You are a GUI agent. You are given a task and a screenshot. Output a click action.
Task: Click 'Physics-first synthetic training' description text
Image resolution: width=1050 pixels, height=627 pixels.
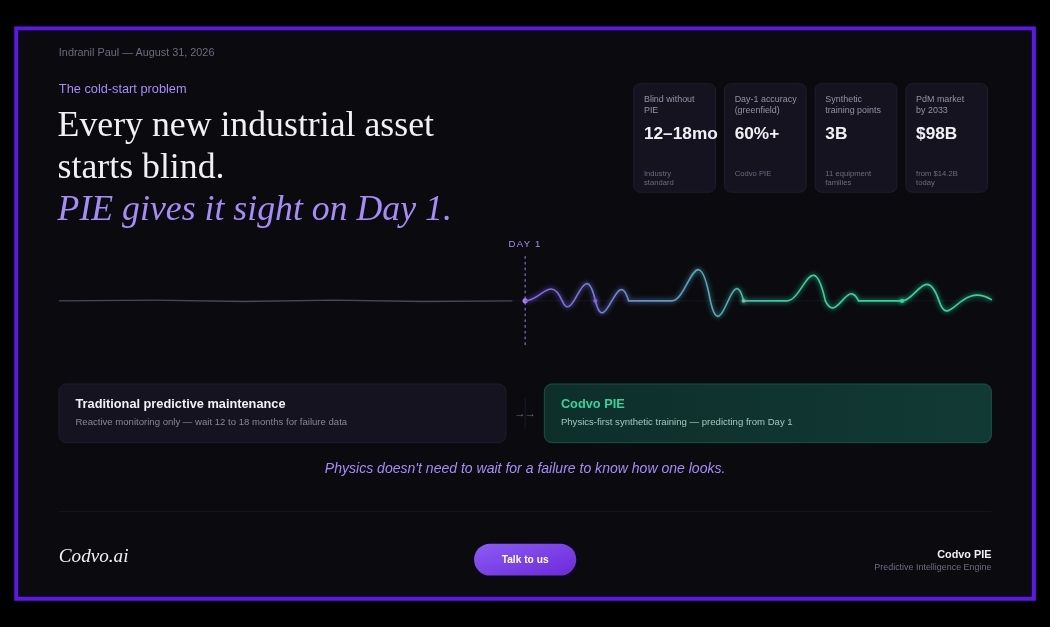click(676, 422)
